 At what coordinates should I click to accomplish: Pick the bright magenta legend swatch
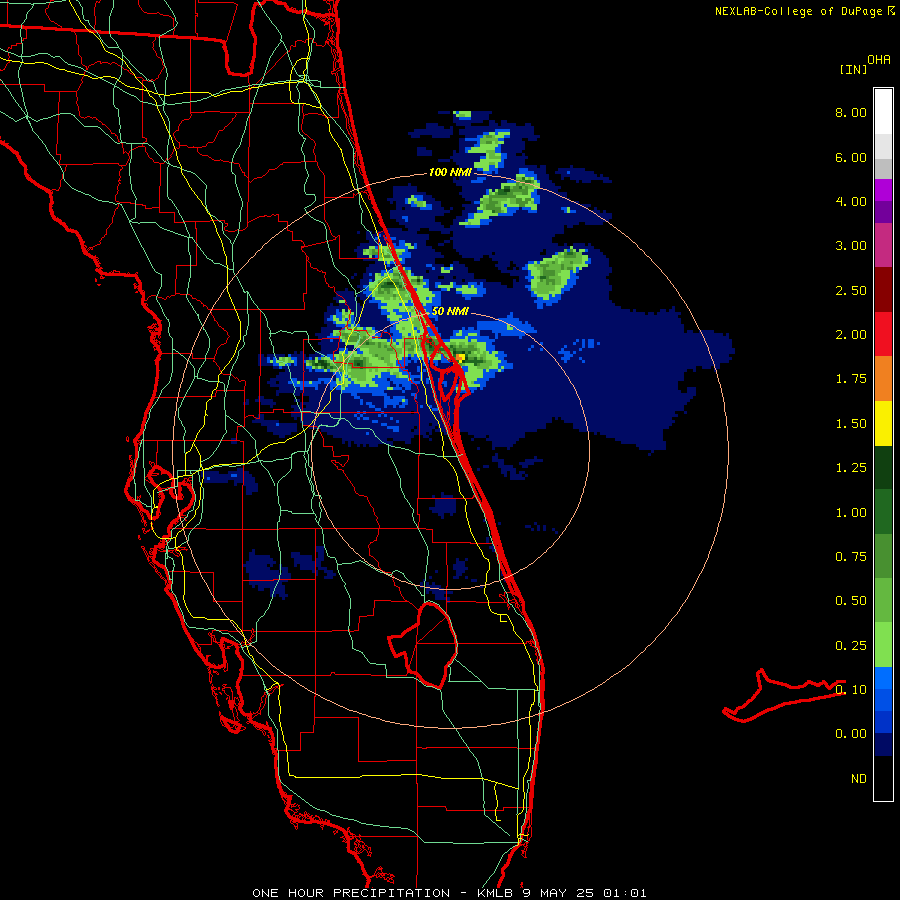pos(883,190)
